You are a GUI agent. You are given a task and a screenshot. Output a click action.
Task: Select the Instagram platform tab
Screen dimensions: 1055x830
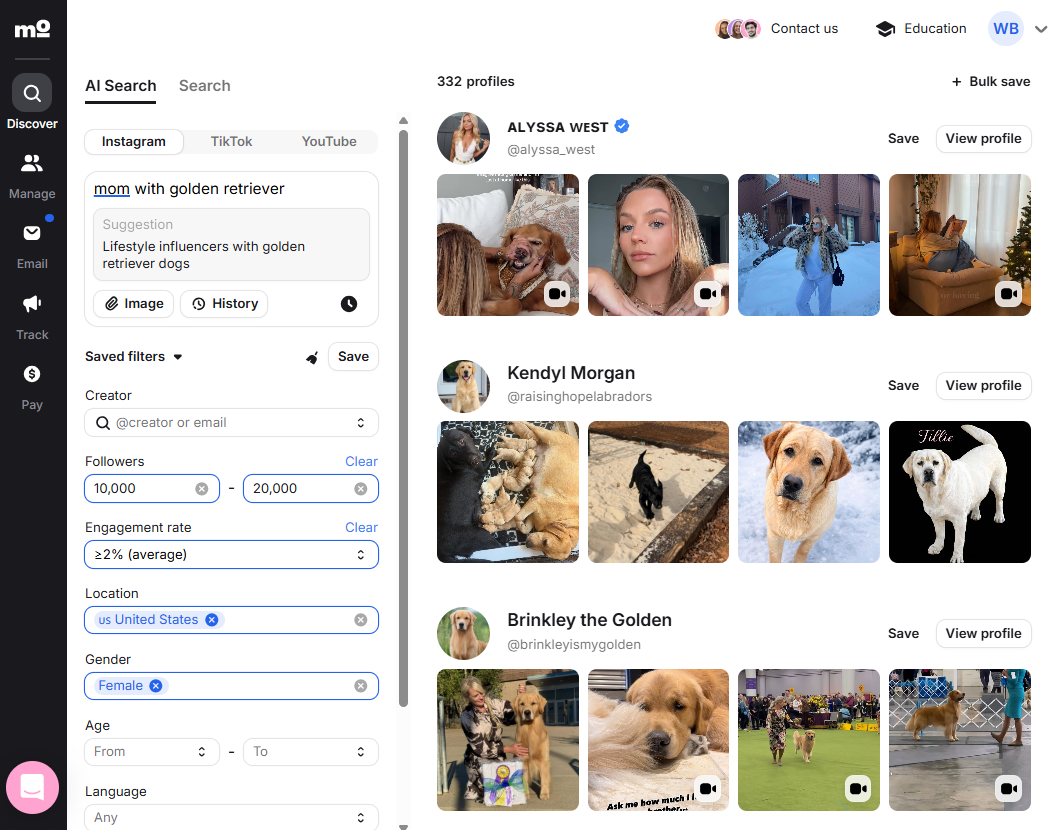[134, 142]
